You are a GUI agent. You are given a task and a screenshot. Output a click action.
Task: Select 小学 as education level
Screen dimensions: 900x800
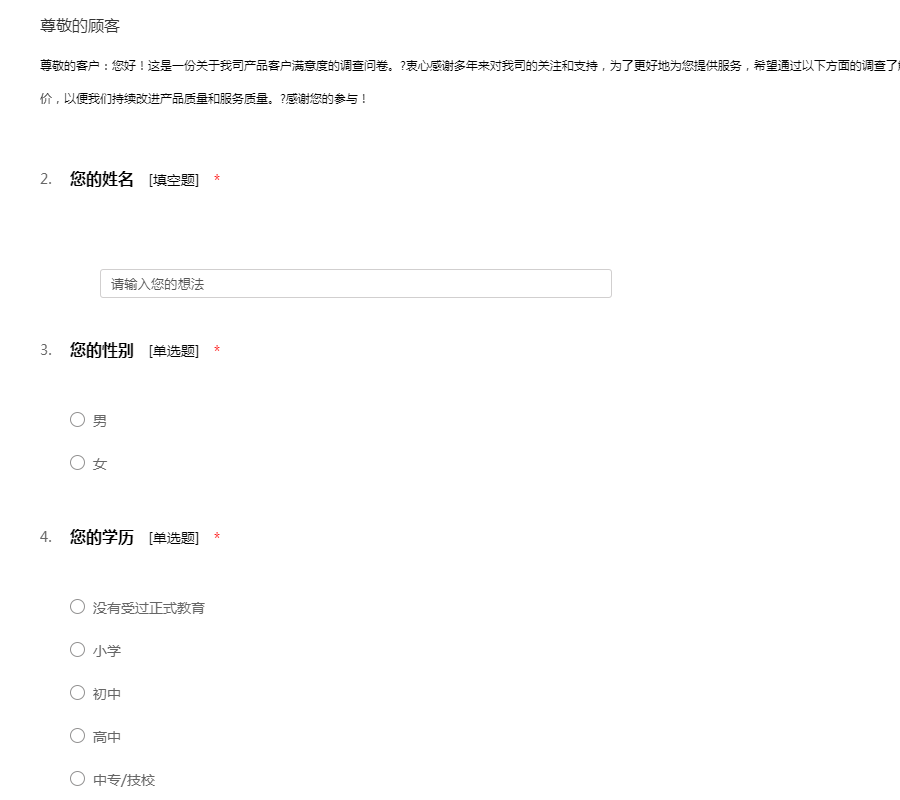point(77,650)
